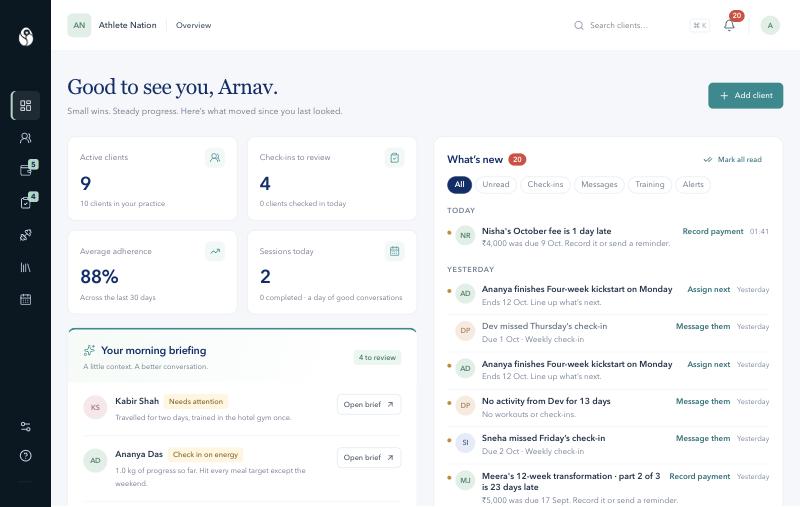Select the Alerts filter tab
Screen dimensions: 800x507
[x=693, y=185]
